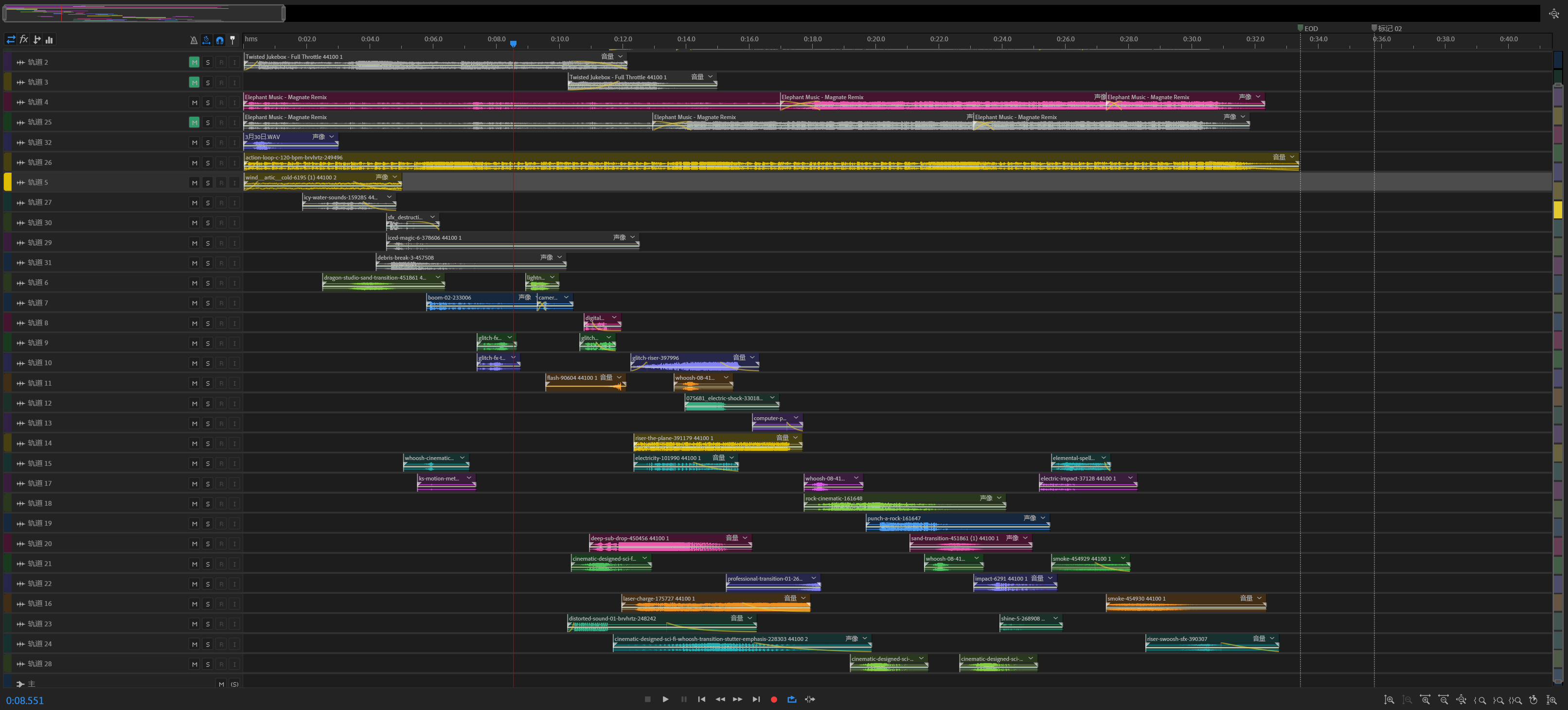The width and height of the screenshot is (1568, 710).
Task: Open dropdown arrow on glitch-riser-397996 clip
Action: pyautogui.click(x=752, y=357)
